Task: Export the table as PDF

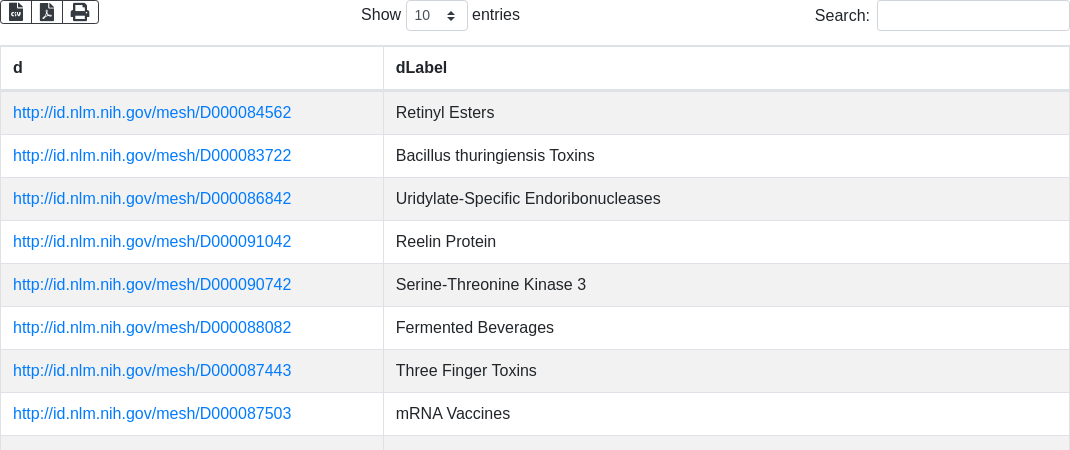Action: point(47,12)
